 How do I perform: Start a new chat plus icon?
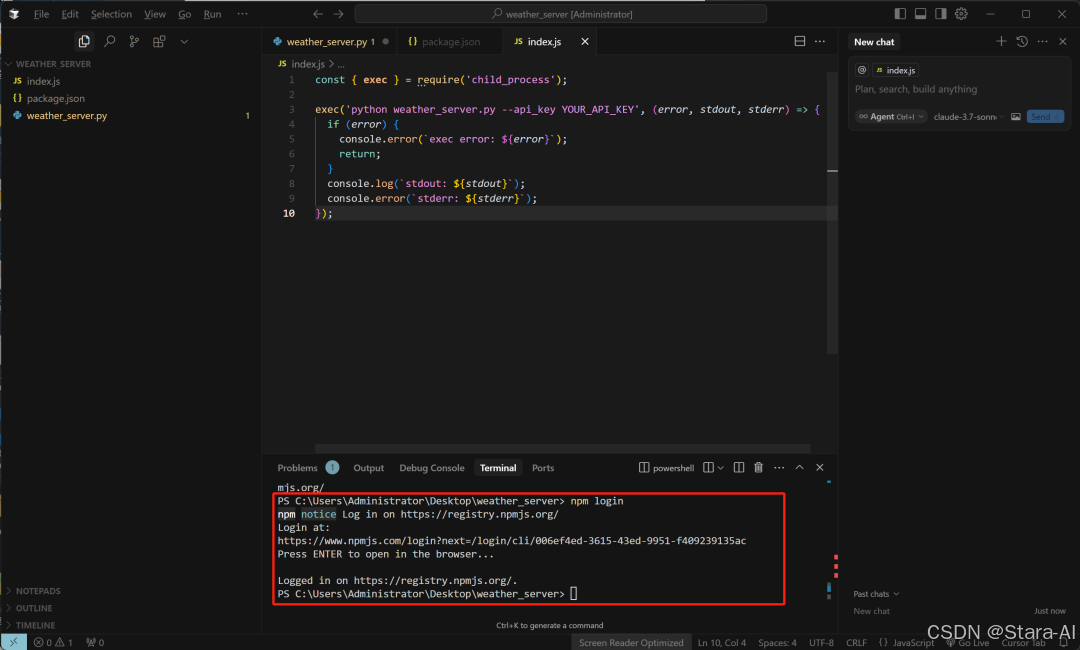1001,41
